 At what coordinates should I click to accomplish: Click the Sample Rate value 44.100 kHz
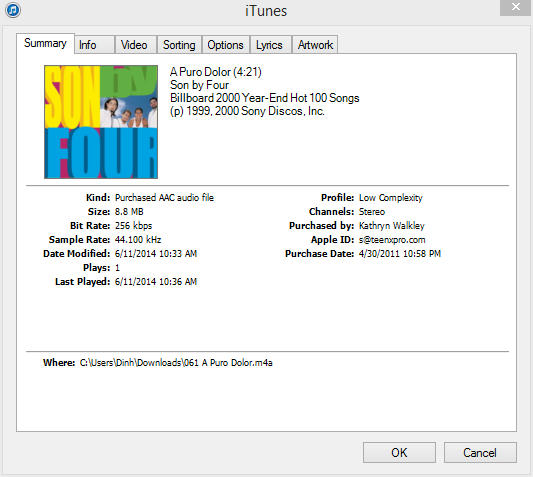pyautogui.click(x=138, y=239)
